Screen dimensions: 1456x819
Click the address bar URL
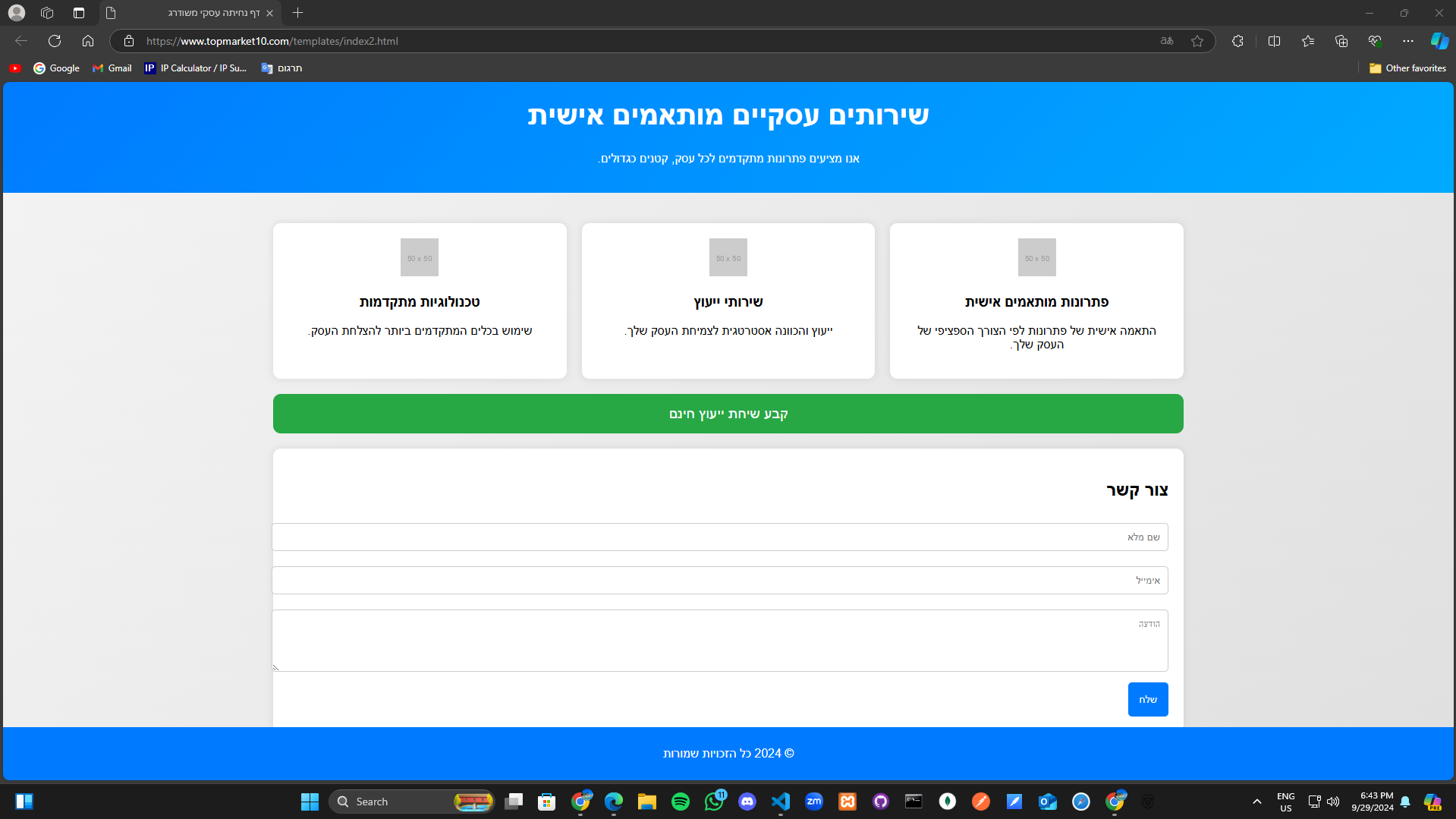click(x=272, y=41)
